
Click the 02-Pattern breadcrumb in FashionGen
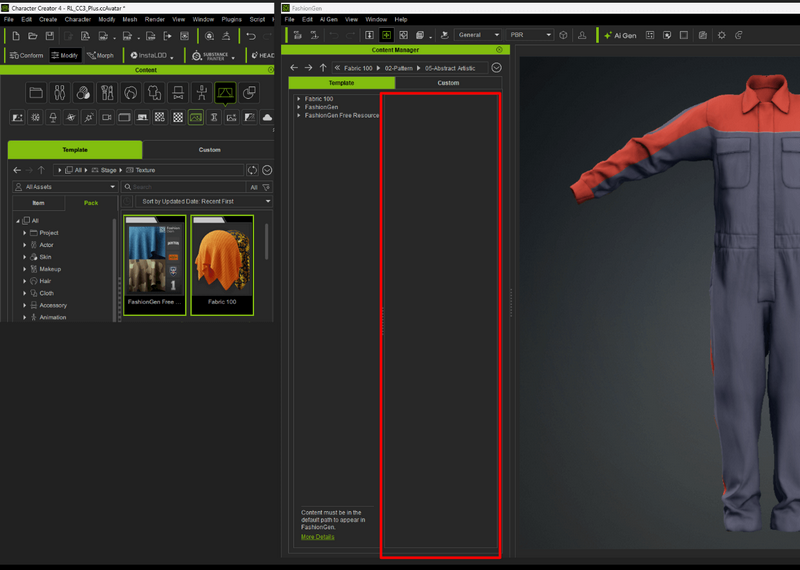point(398,68)
